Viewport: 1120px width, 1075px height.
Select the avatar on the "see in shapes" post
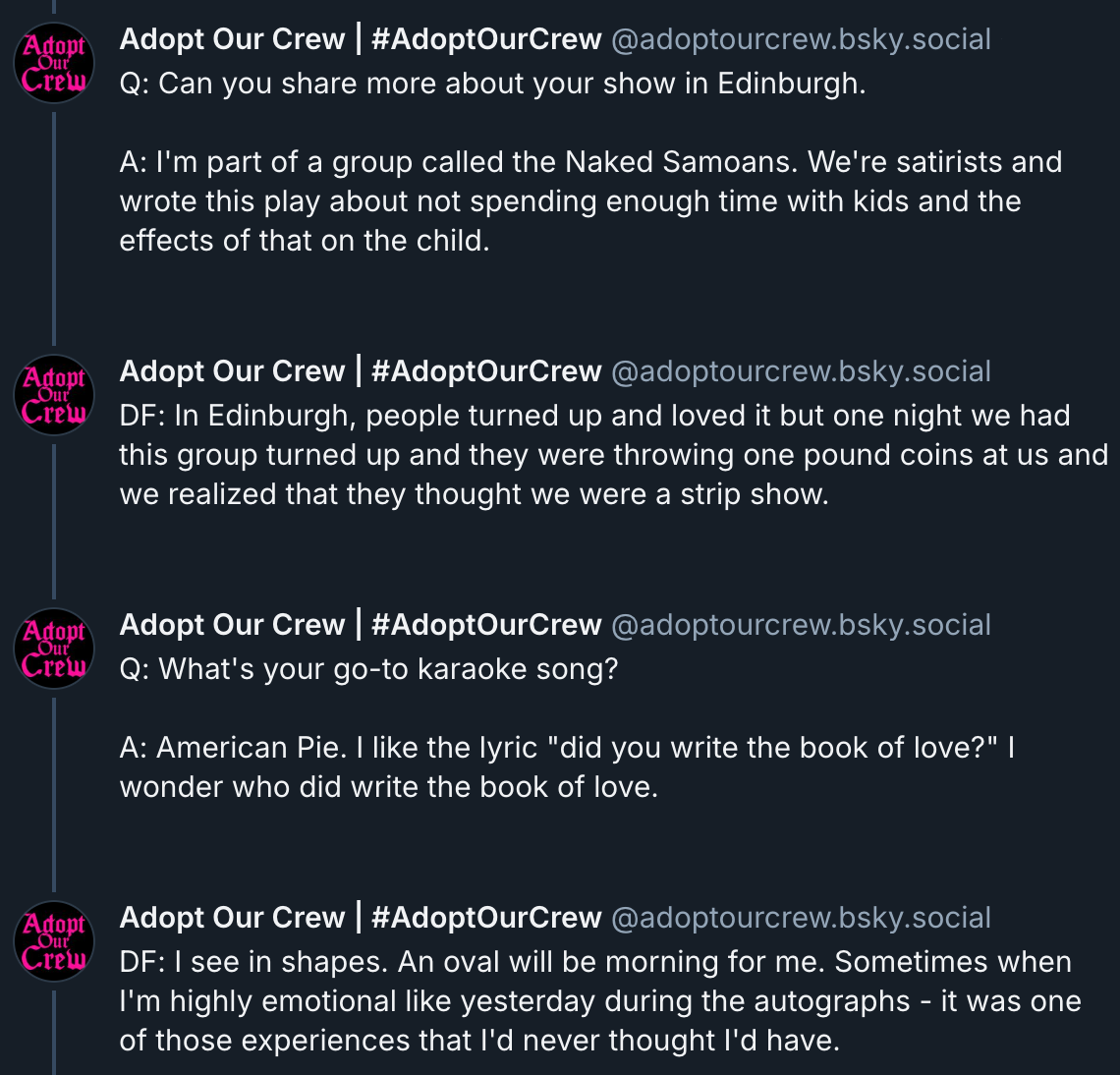(54, 938)
